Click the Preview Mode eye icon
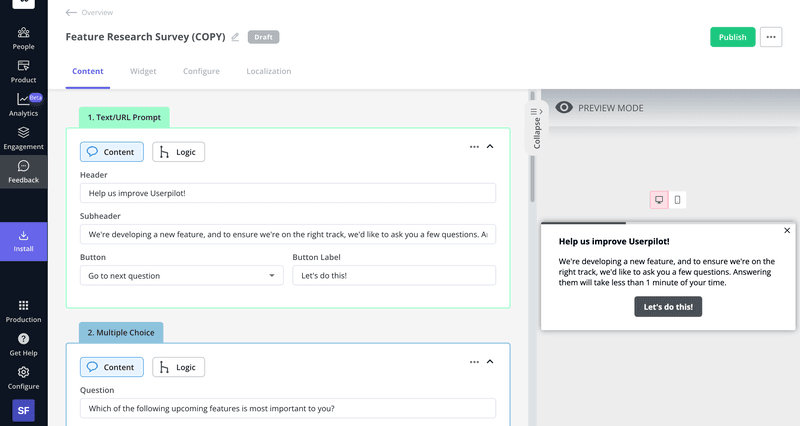Screen dimensions: 800x426 [564, 108]
